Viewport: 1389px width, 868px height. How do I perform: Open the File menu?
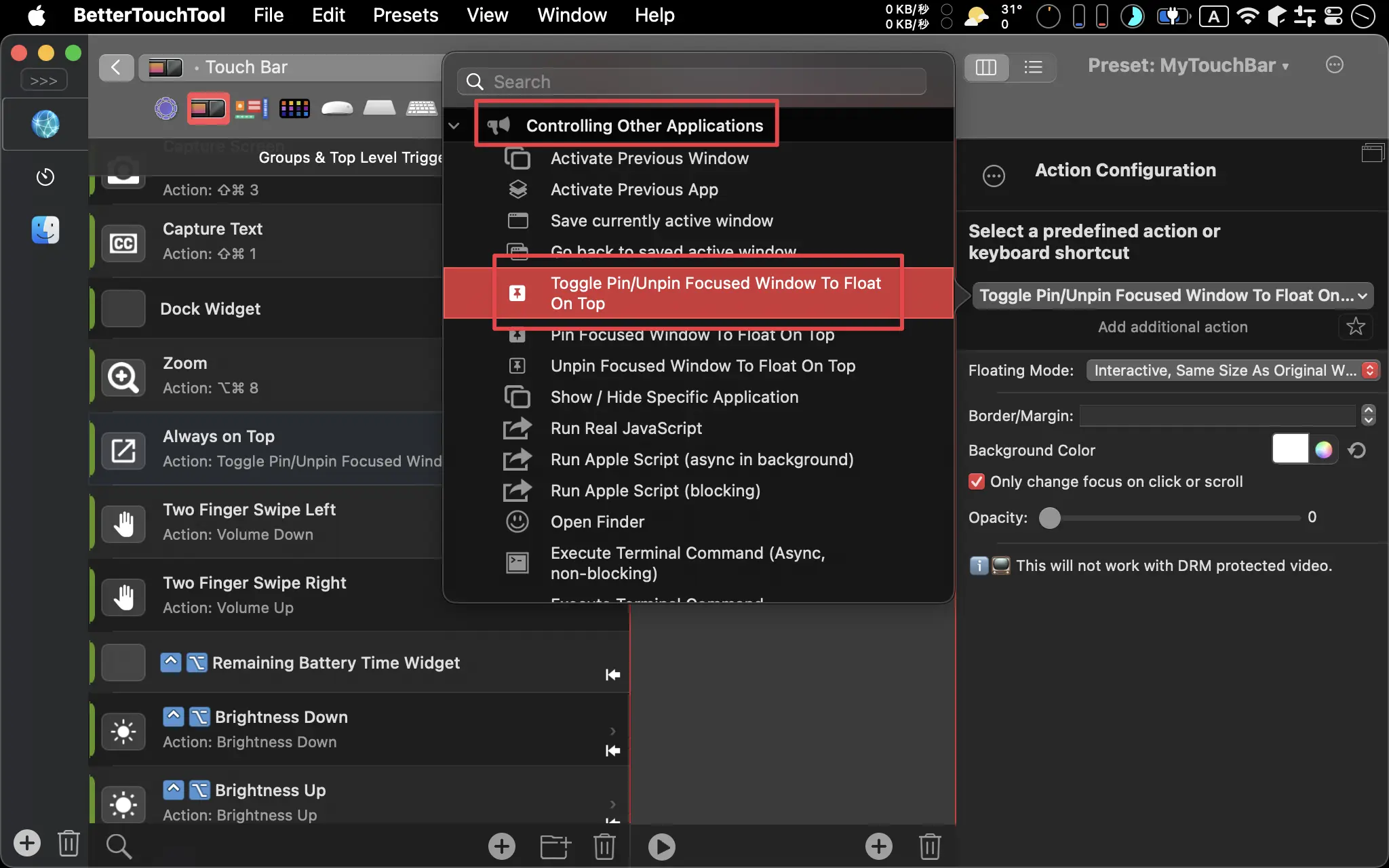tap(269, 15)
